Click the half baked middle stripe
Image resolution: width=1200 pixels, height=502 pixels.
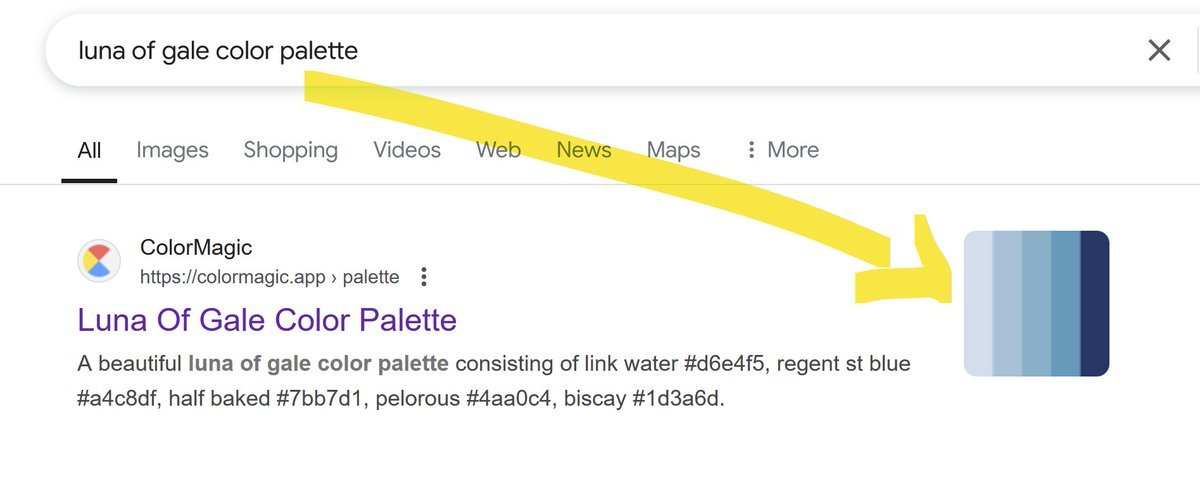coord(1037,304)
